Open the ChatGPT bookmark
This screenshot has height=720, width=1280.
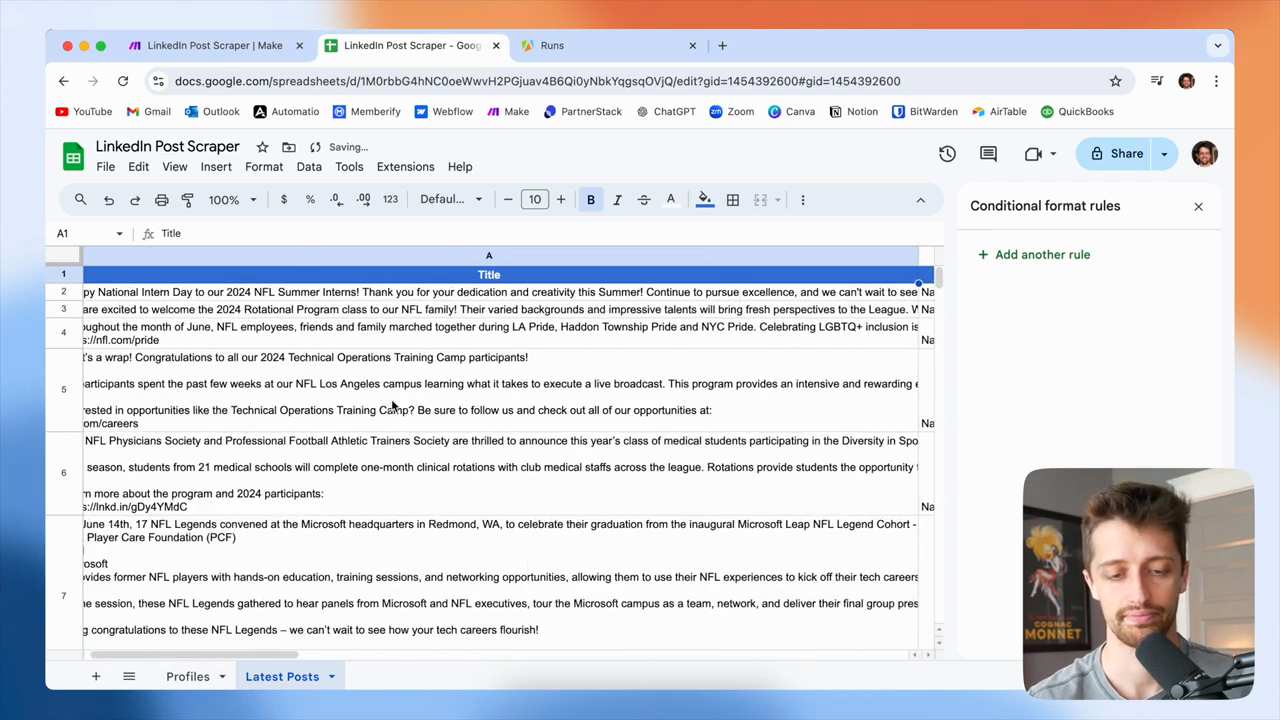click(665, 112)
